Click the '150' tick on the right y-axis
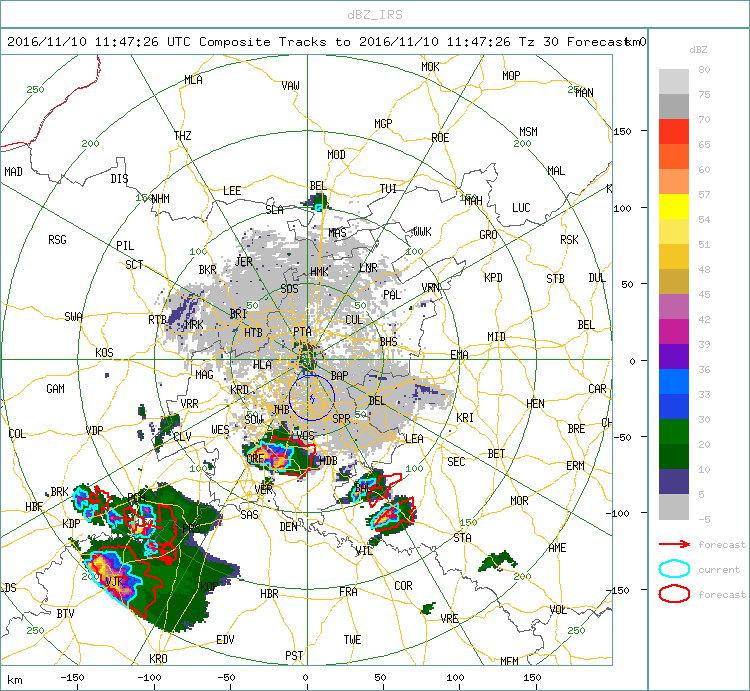 (622, 131)
